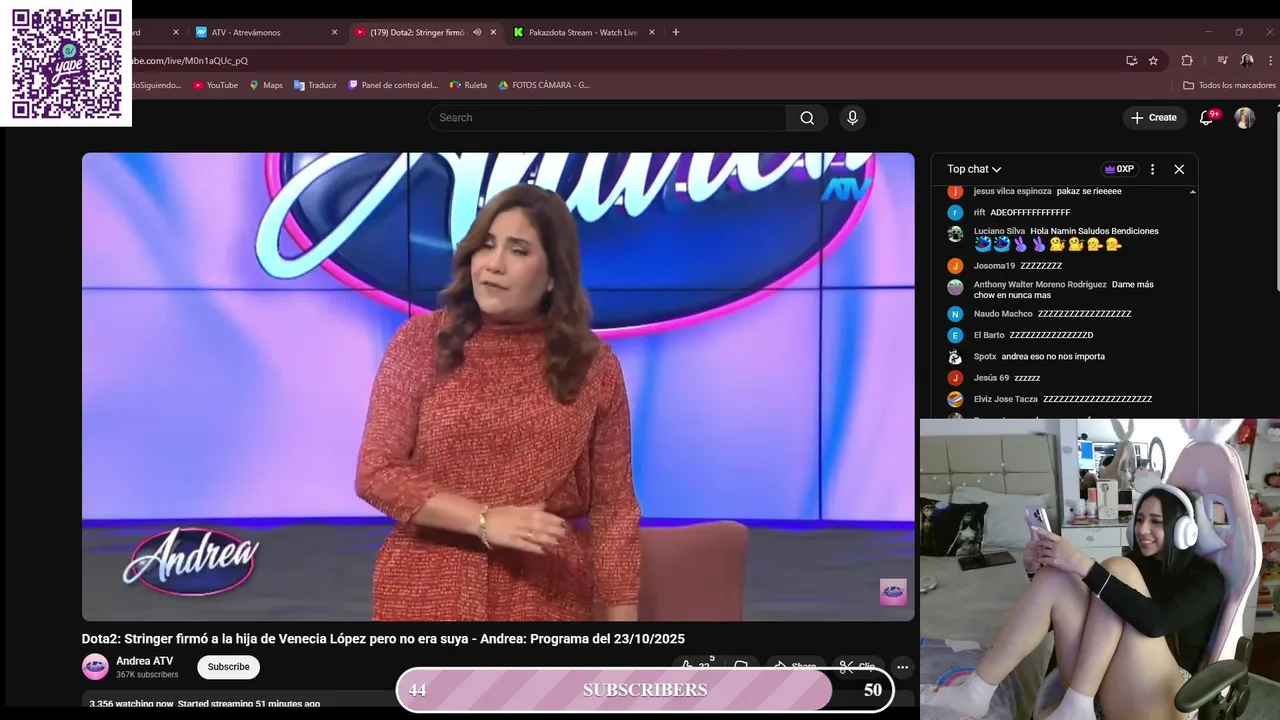Click rift chat message ADEOFFFF
1280x720 pixels.
point(1030,212)
